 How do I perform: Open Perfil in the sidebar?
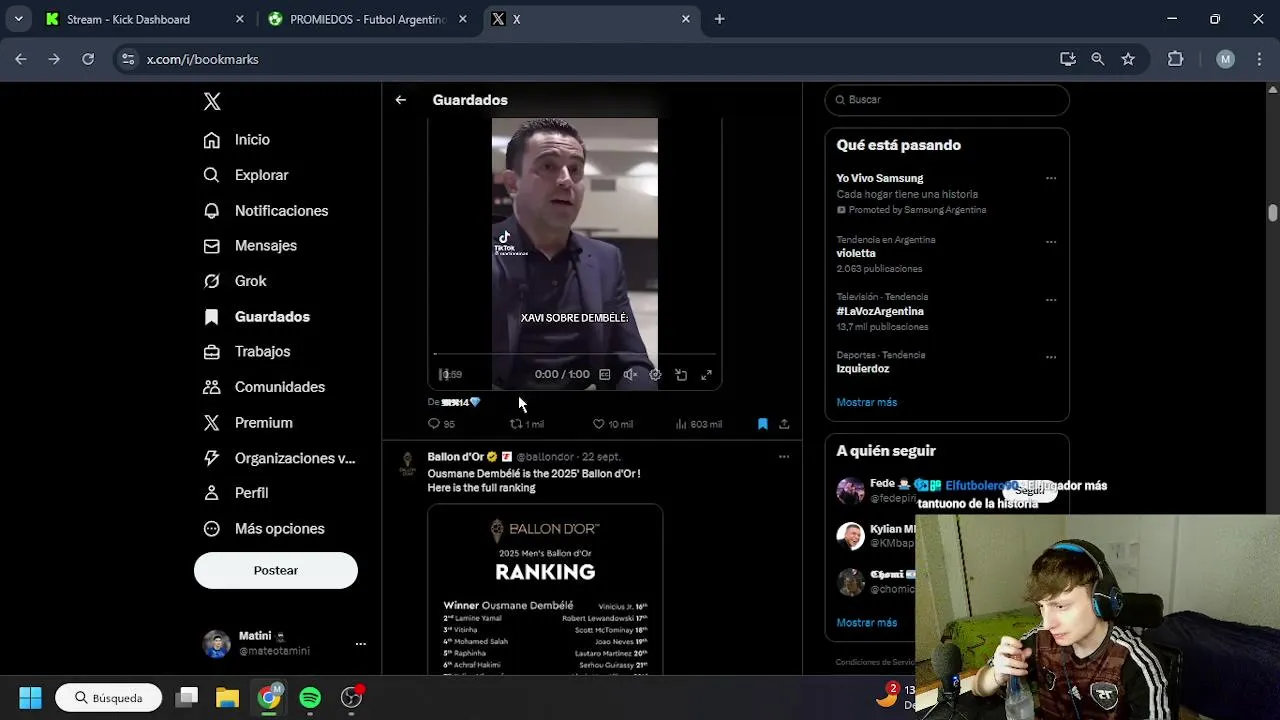[236, 493]
